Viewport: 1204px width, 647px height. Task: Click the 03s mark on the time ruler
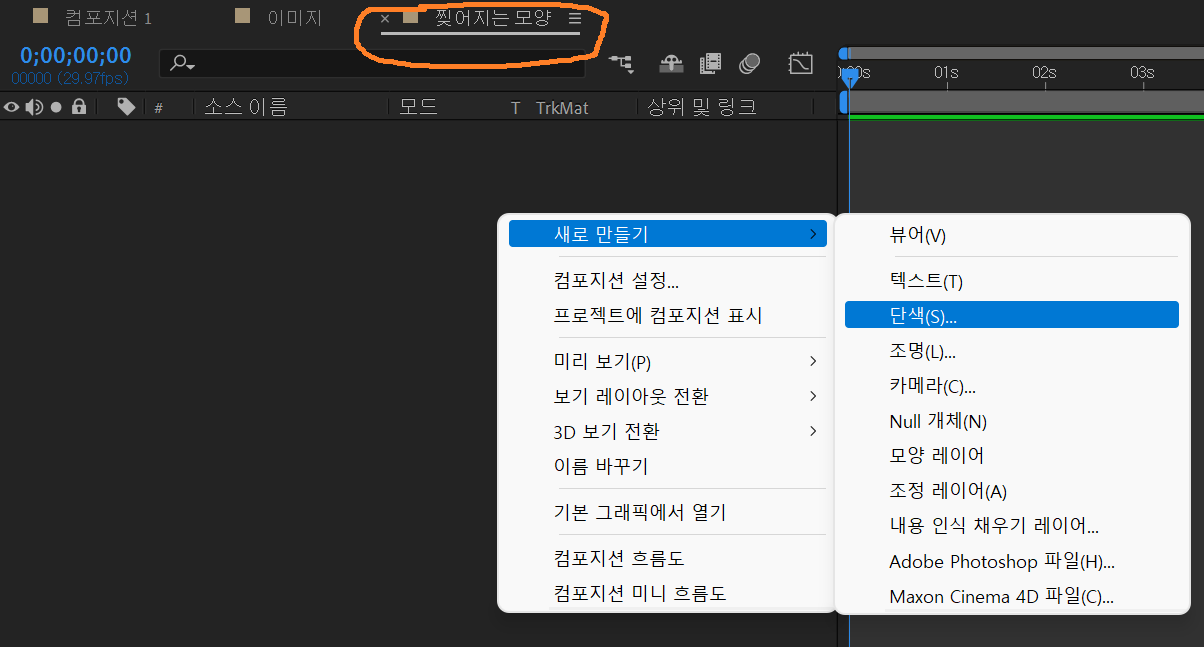click(1142, 72)
